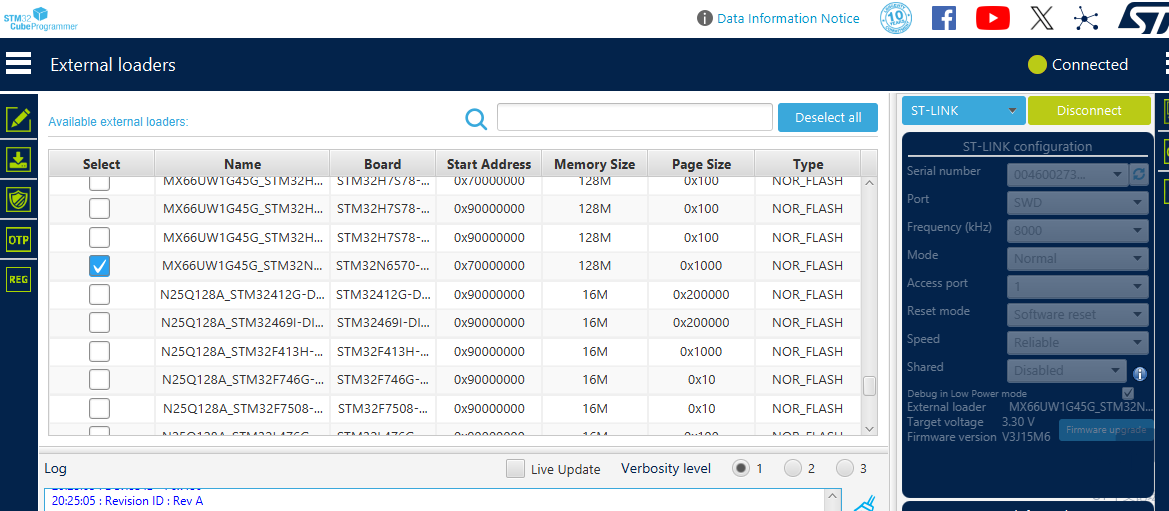Sort by Board column header
The width and height of the screenshot is (1169, 511).
point(382,164)
